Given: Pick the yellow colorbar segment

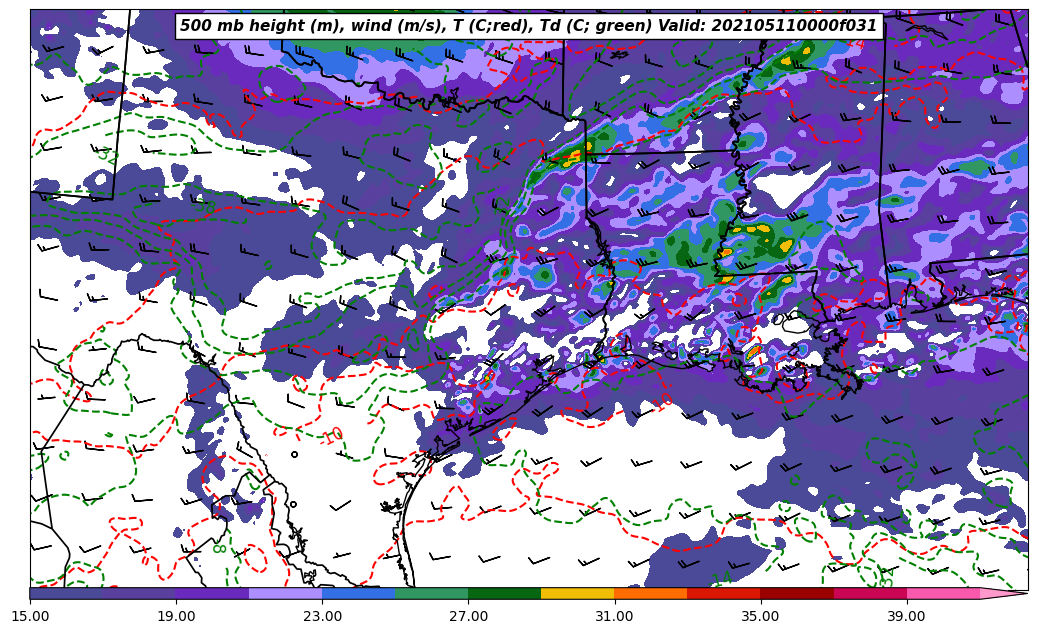Looking at the screenshot, I should coord(577,594).
